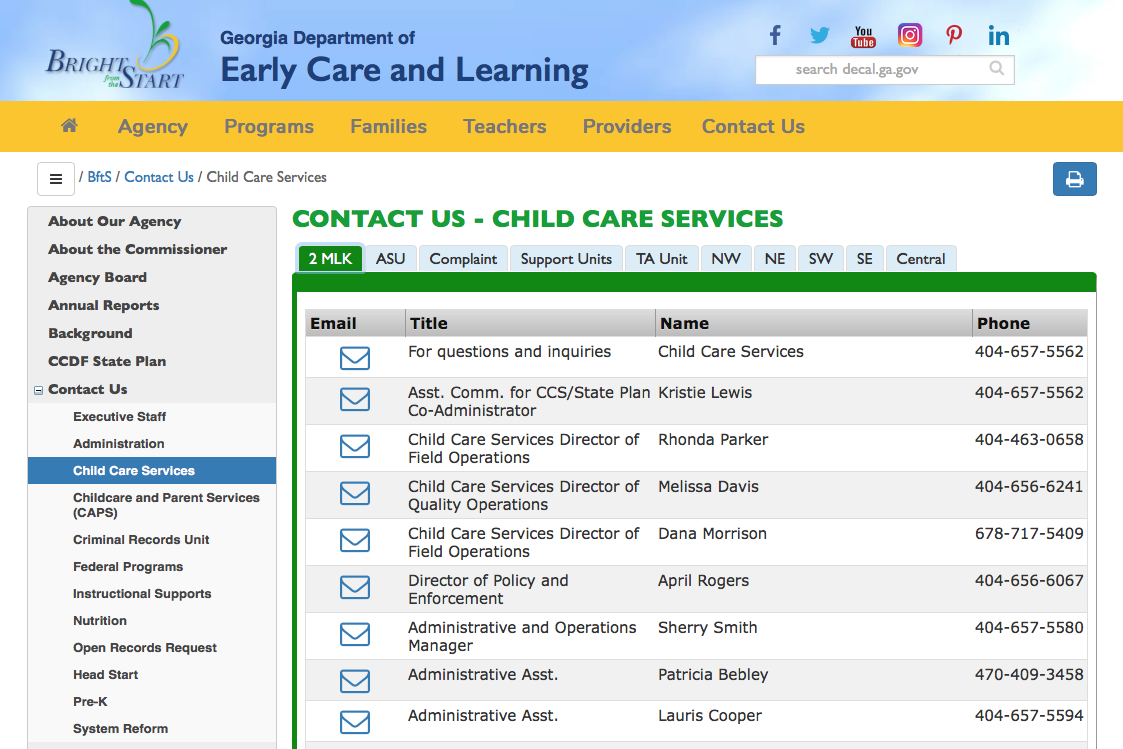Follow the BftS breadcrumb link

[100, 177]
